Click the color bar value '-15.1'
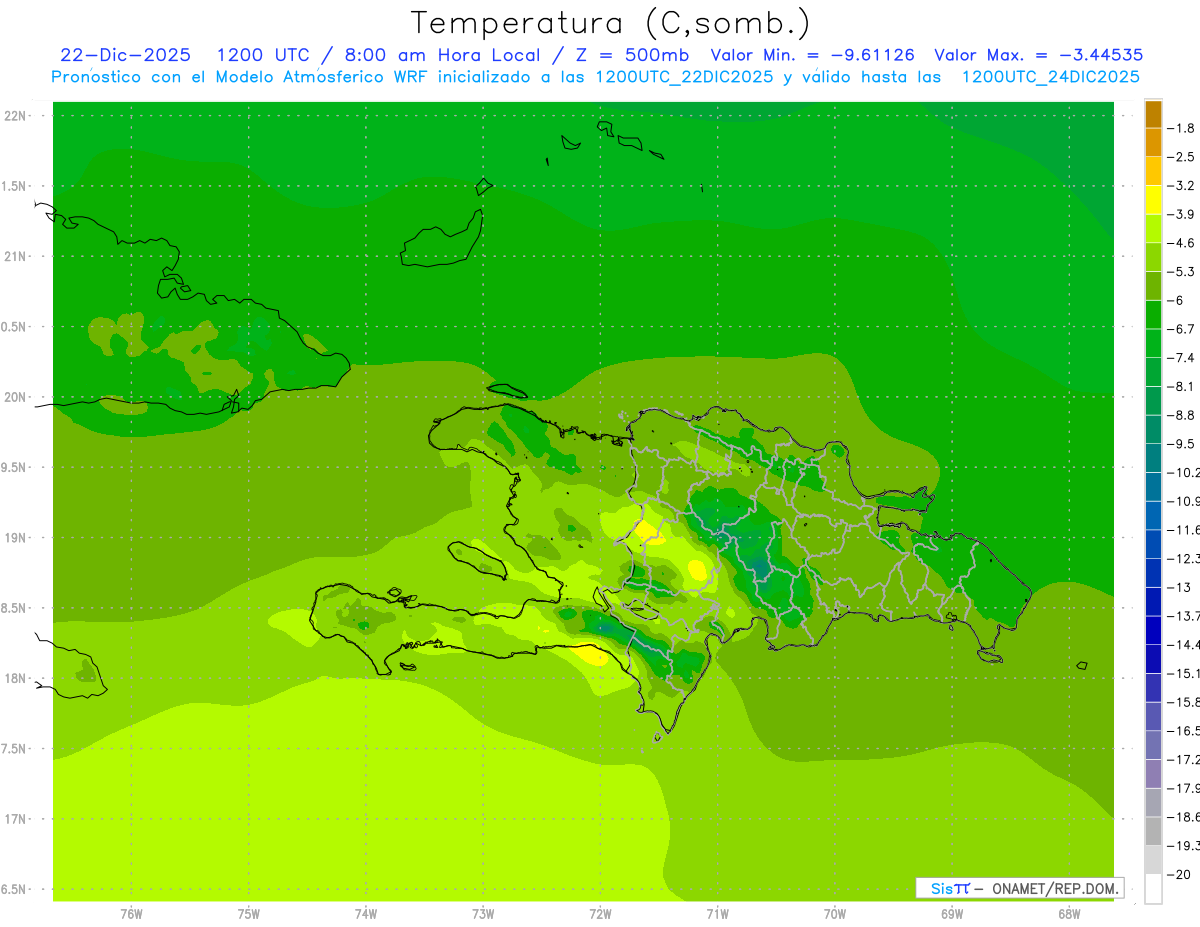The image size is (1200, 927). 1183,673
